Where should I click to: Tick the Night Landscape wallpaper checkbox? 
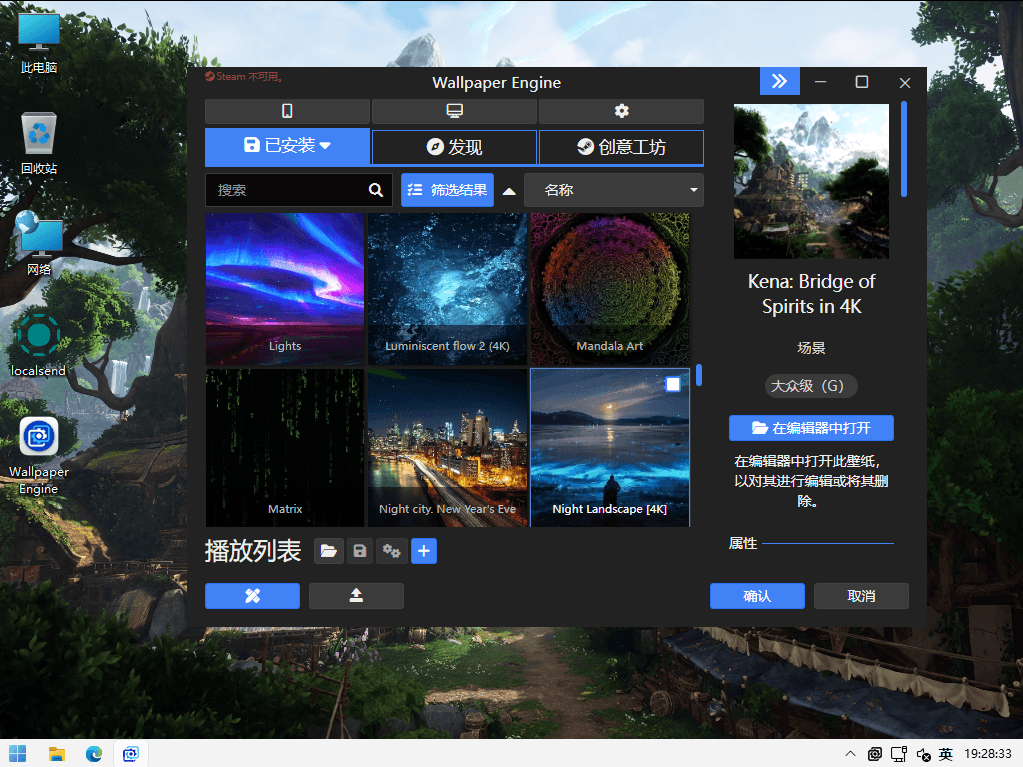tap(673, 384)
